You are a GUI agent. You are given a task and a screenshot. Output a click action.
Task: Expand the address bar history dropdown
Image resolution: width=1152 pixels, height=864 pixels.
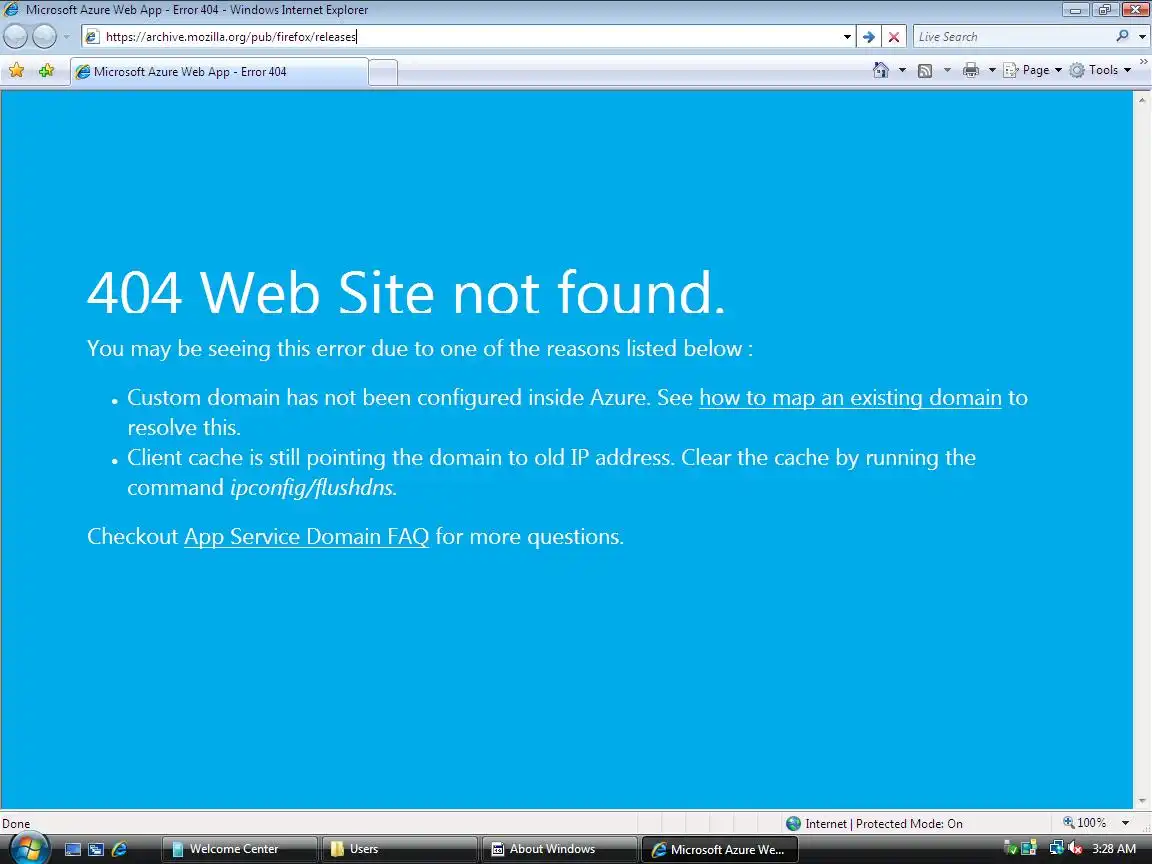click(847, 37)
